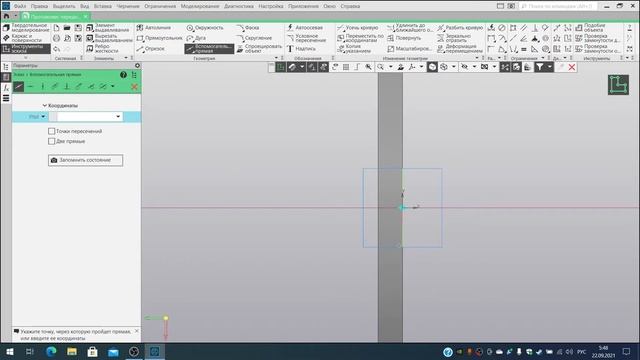Click Элемент выдавливания extrude tool
Image resolution: width=640 pixels, height=360 pixels.
click(x=108, y=28)
